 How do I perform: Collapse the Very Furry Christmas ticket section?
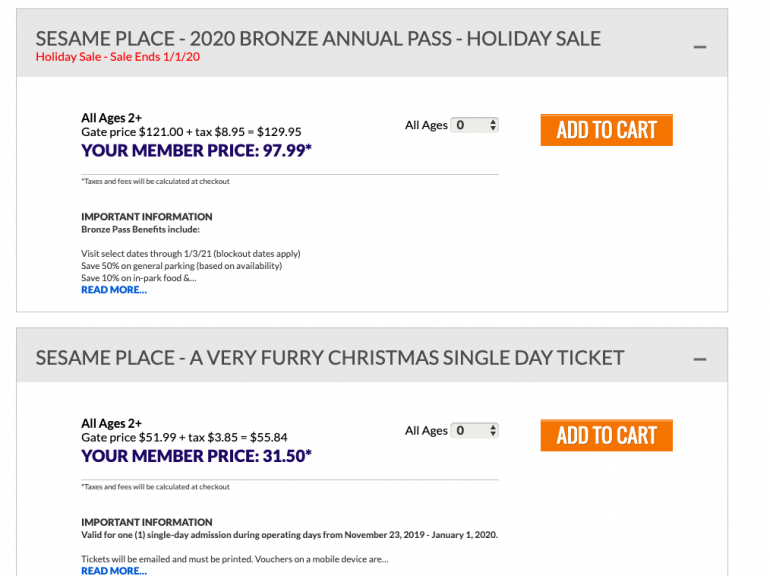coord(700,359)
